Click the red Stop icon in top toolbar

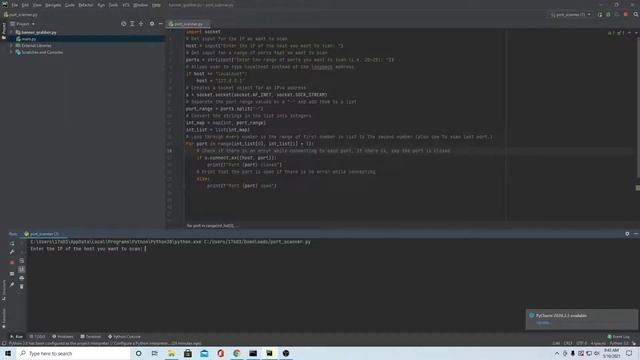[x=626, y=15]
